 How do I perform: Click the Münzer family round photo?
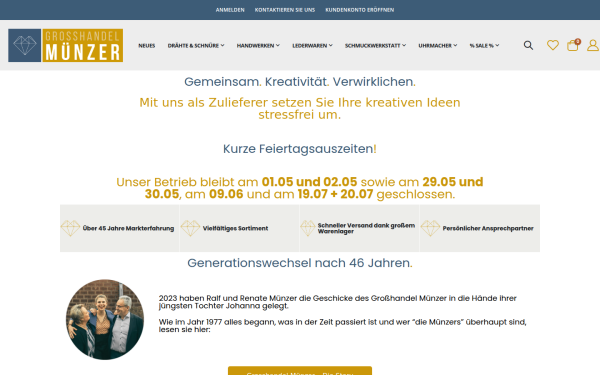pos(105,320)
